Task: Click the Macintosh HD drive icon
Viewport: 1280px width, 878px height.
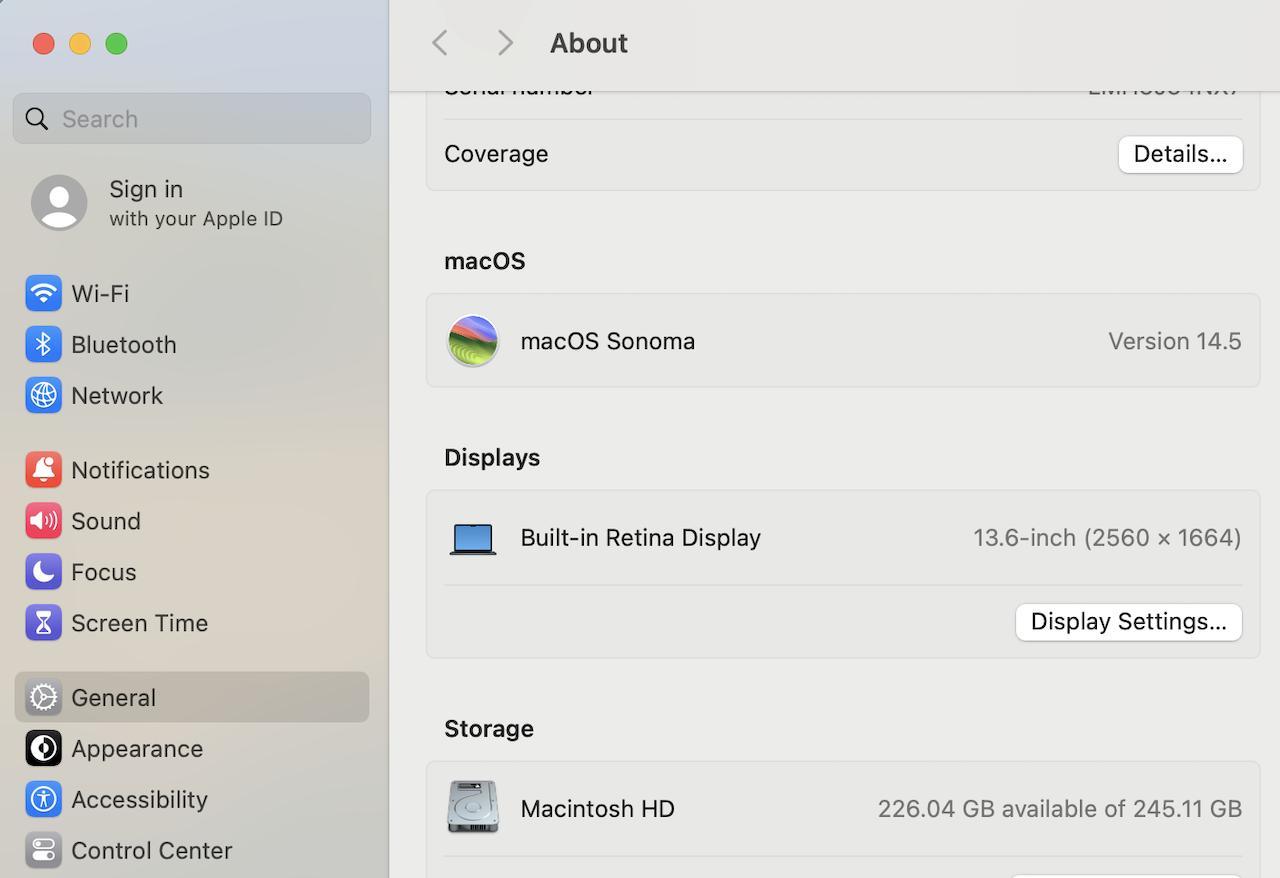Action: click(x=473, y=807)
